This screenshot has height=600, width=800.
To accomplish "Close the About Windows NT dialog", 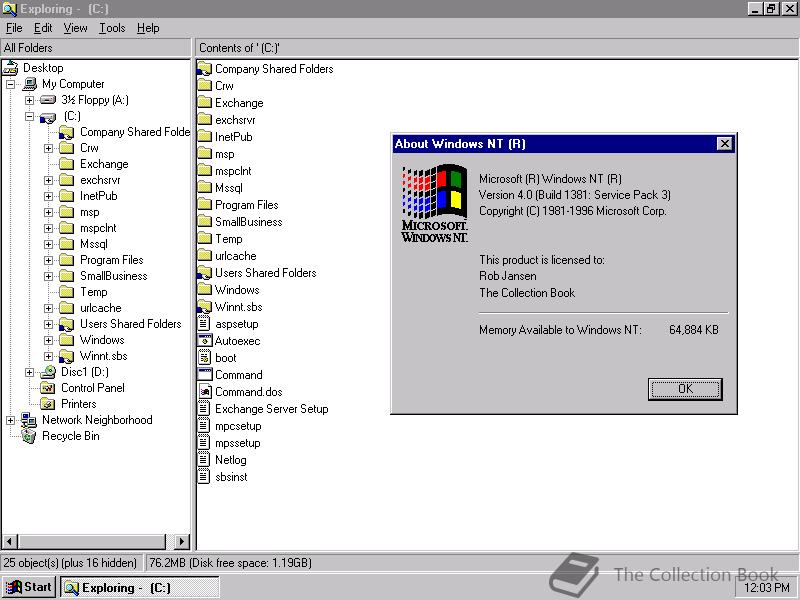I will click(724, 144).
